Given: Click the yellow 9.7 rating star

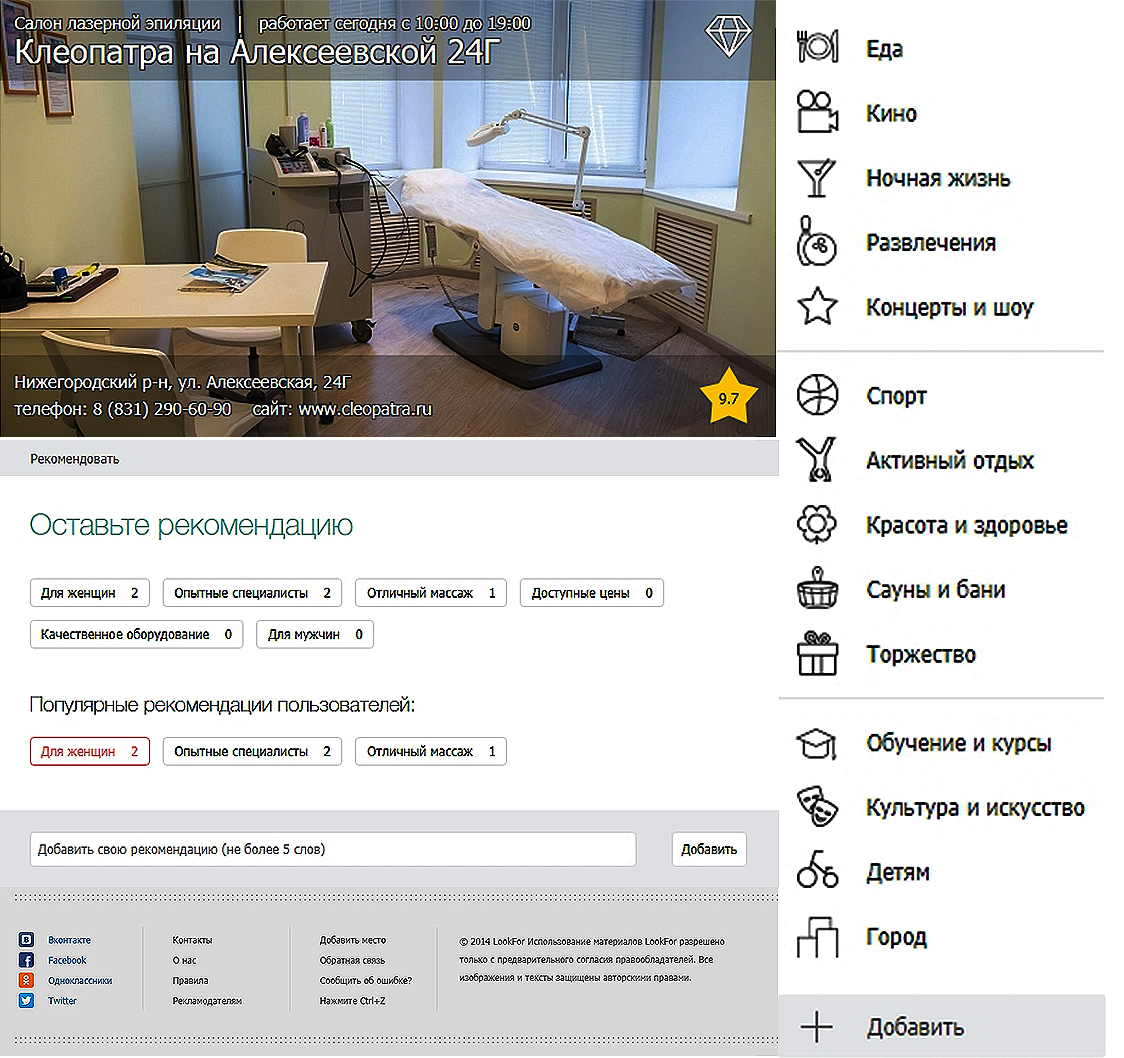Looking at the screenshot, I should [x=728, y=396].
